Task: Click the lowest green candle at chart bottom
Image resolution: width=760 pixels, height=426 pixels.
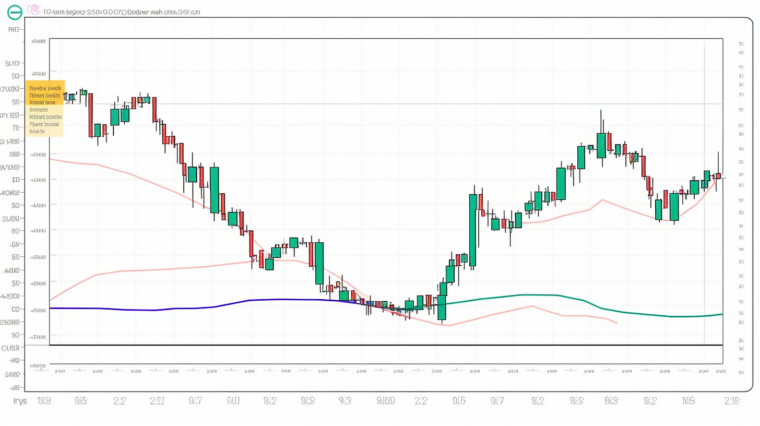Action: (441, 307)
